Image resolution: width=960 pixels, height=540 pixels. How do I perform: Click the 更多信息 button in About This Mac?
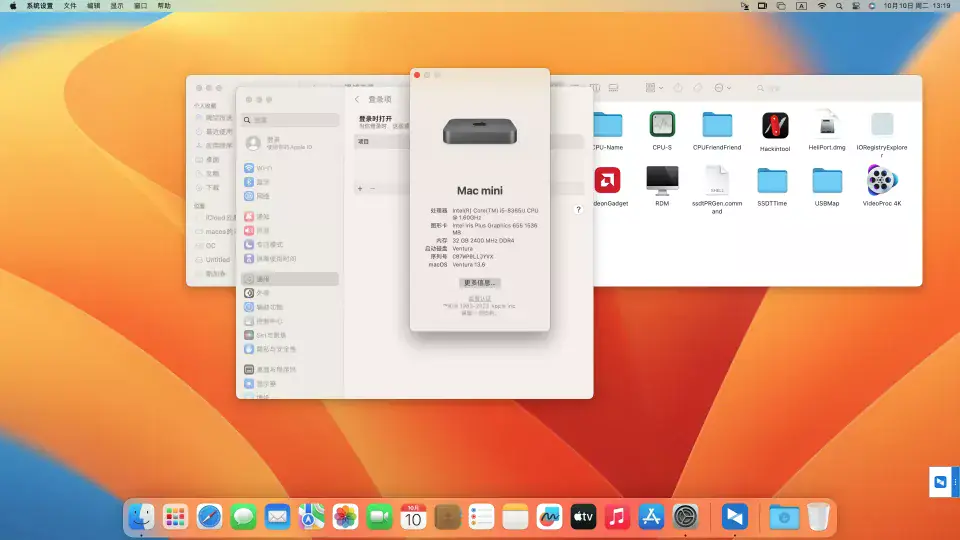pyautogui.click(x=479, y=283)
